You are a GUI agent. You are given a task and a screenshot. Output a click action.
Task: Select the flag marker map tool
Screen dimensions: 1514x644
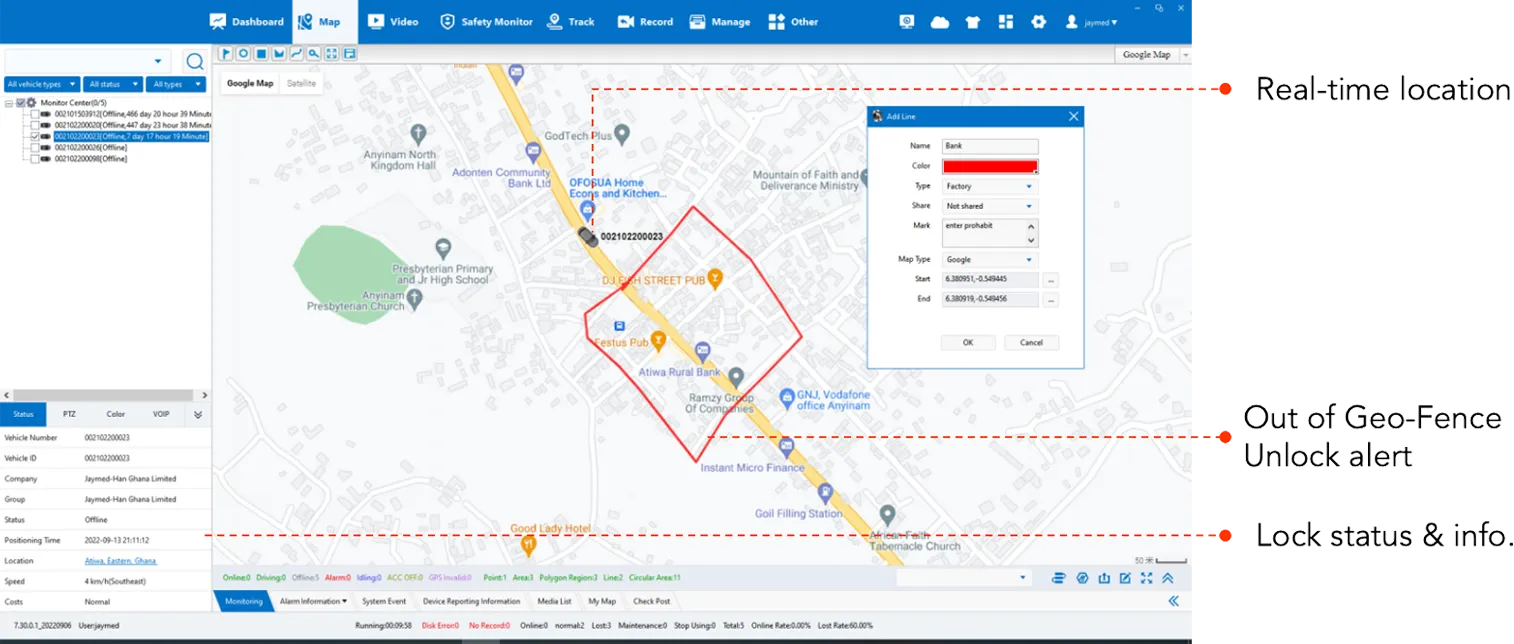point(226,53)
